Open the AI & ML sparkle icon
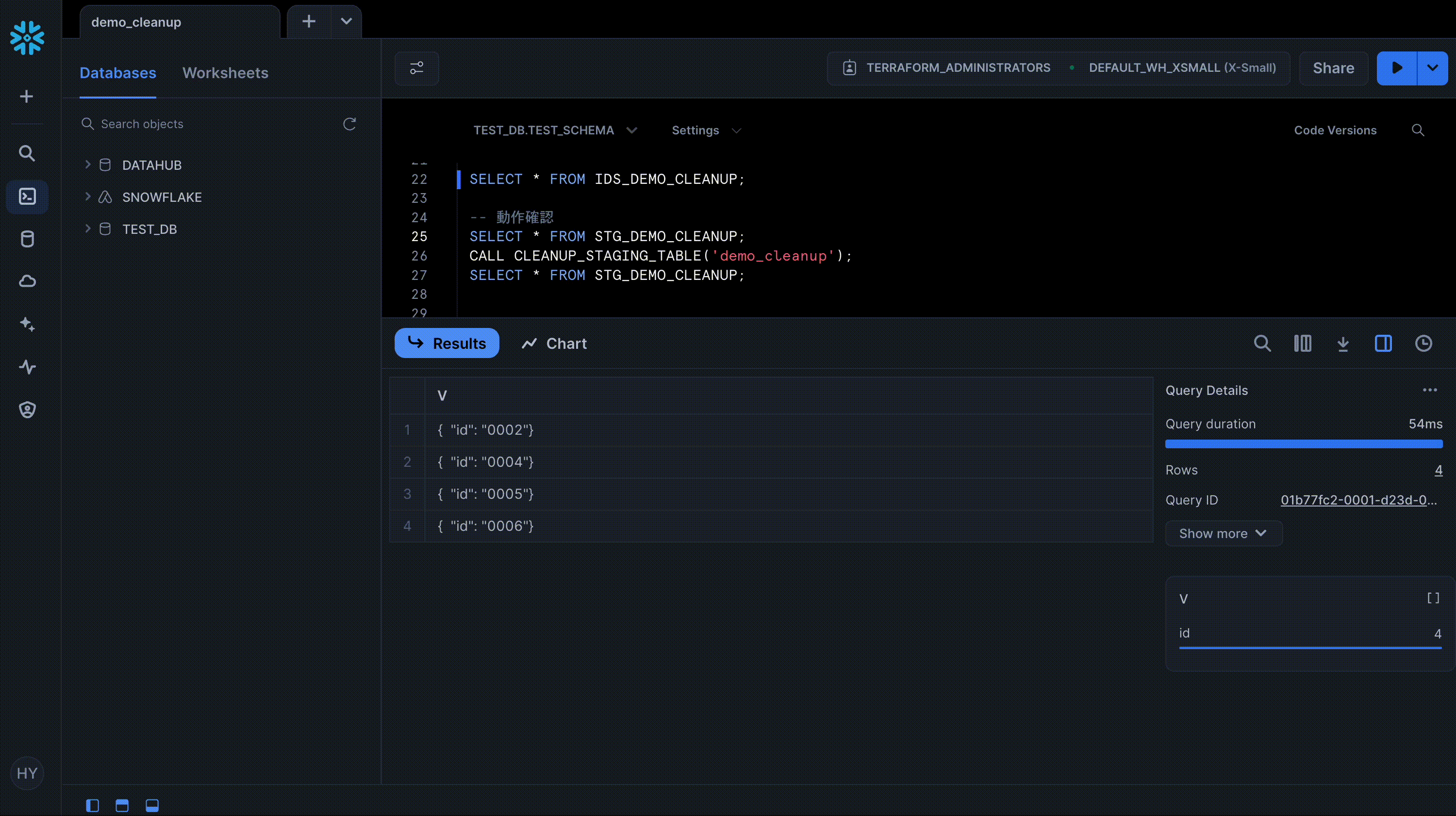The width and height of the screenshot is (1456, 816). point(27,324)
